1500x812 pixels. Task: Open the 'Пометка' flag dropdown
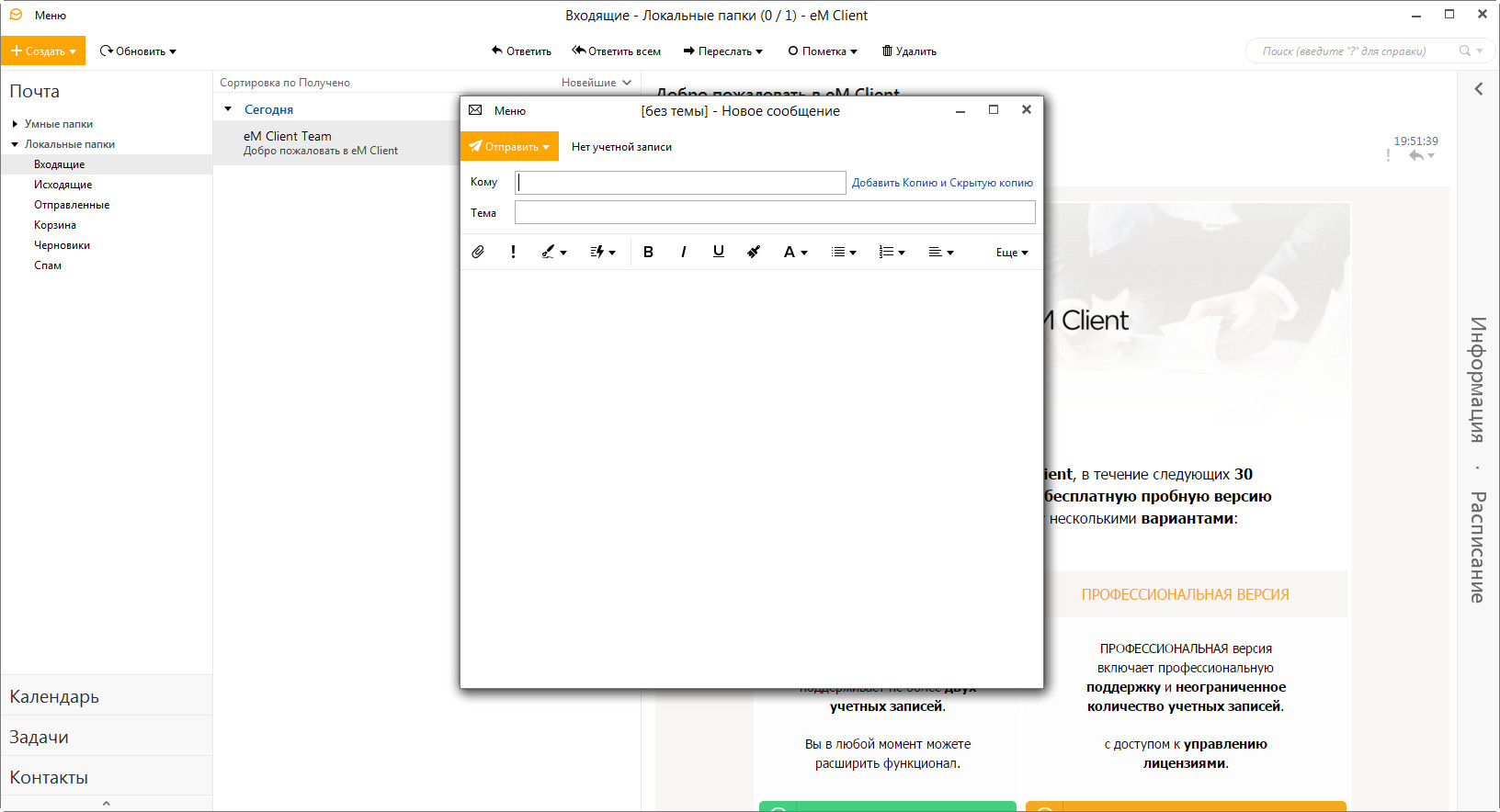[823, 51]
